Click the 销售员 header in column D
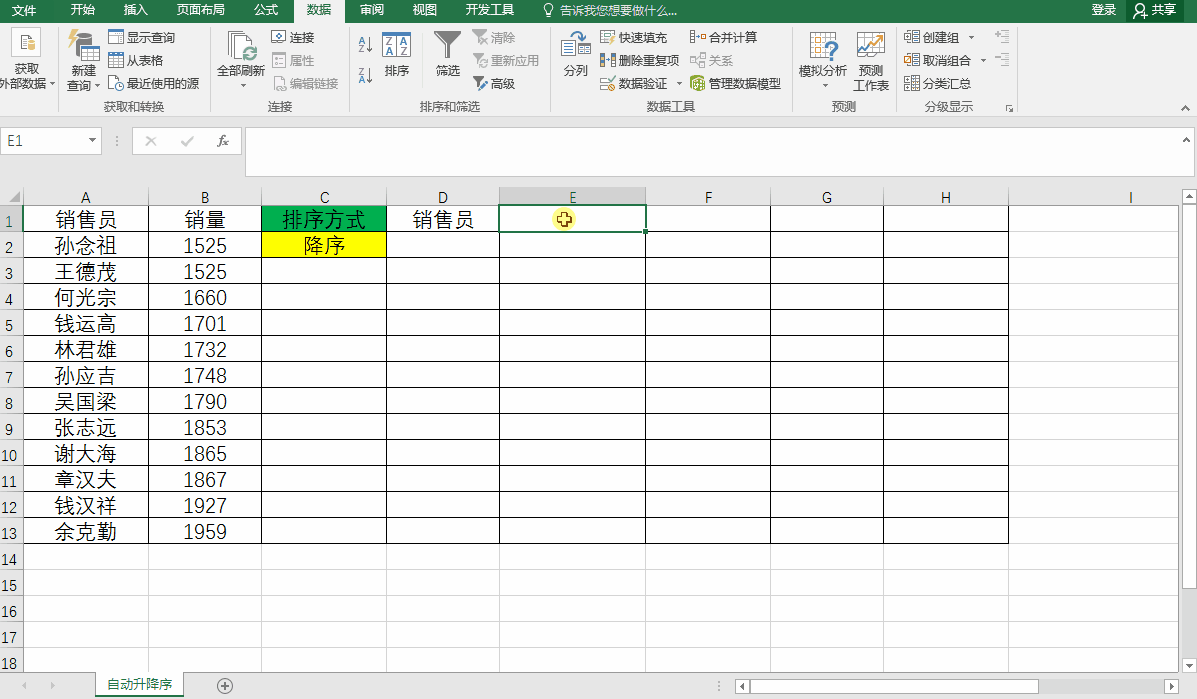The image size is (1197, 699). click(x=443, y=219)
